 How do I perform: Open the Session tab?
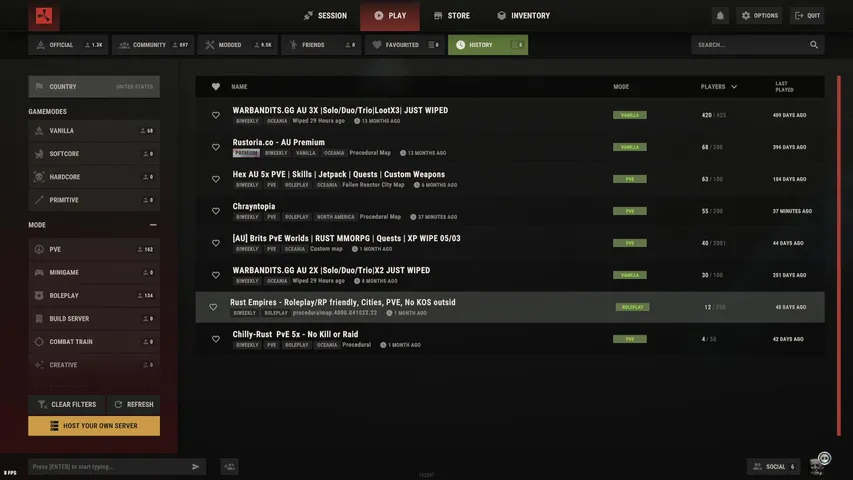coord(325,16)
